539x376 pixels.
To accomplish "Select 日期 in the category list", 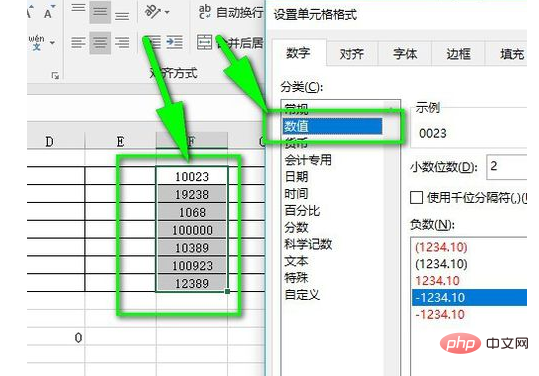I will (296, 177).
